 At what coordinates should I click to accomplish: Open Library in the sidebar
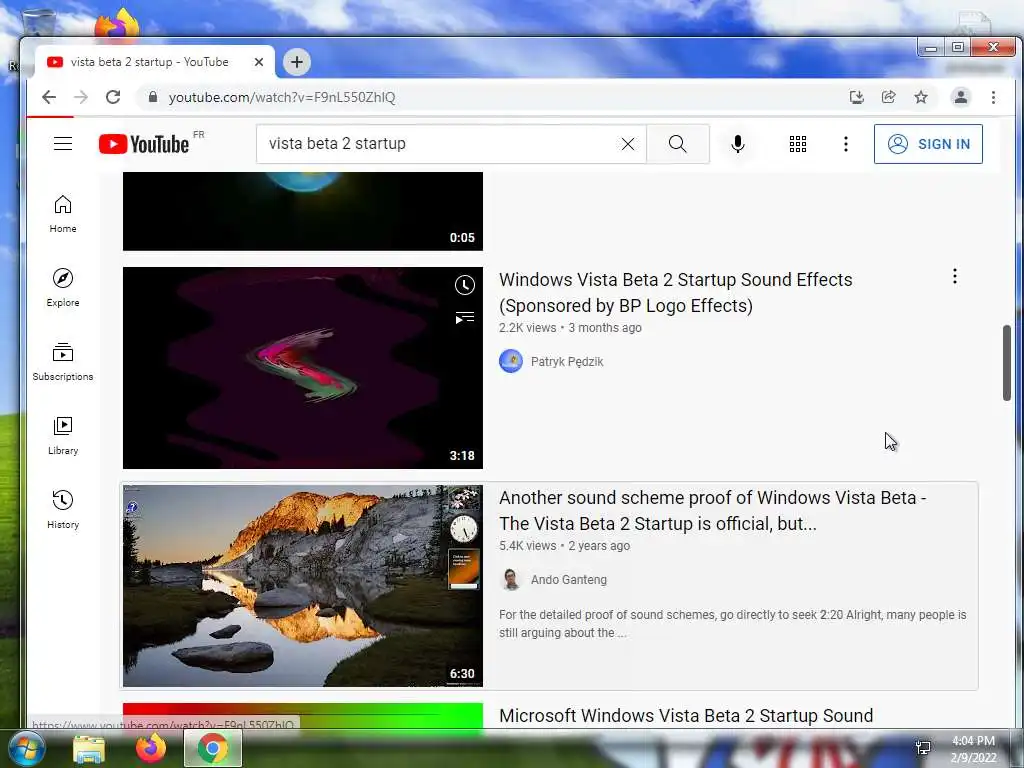63,436
